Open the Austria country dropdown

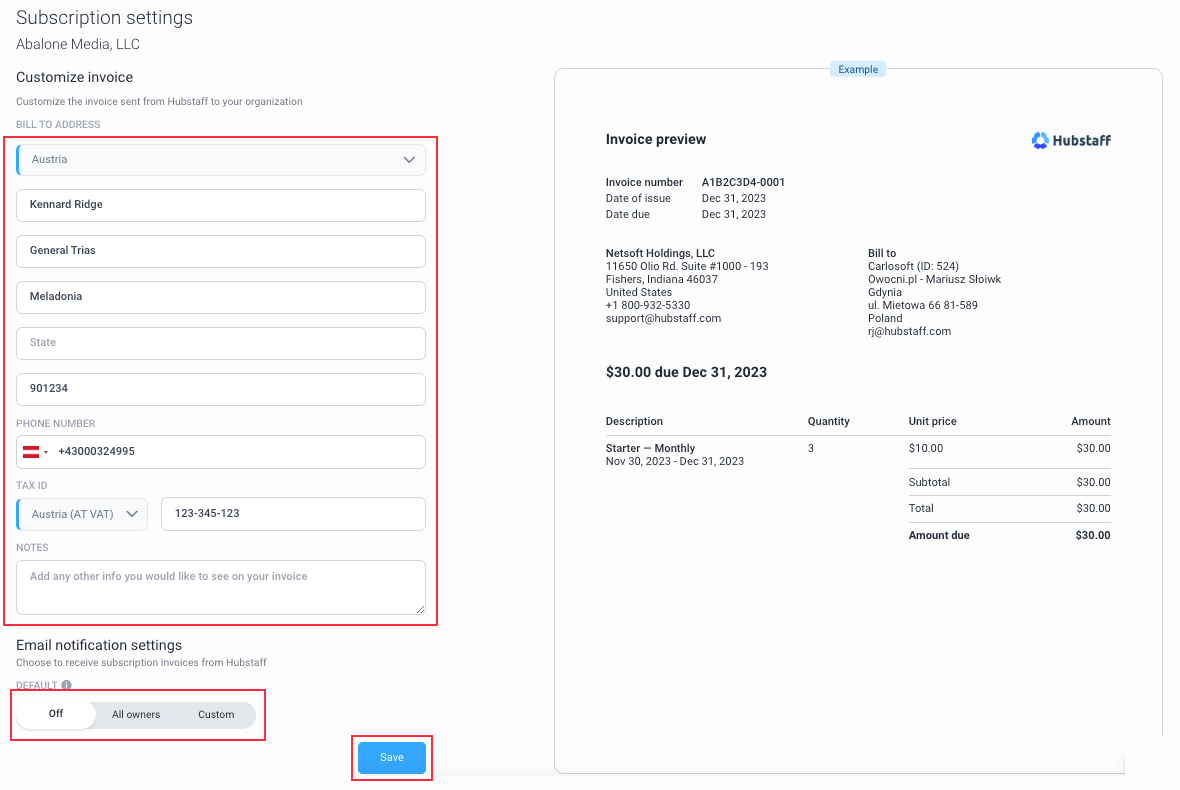tap(220, 160)
